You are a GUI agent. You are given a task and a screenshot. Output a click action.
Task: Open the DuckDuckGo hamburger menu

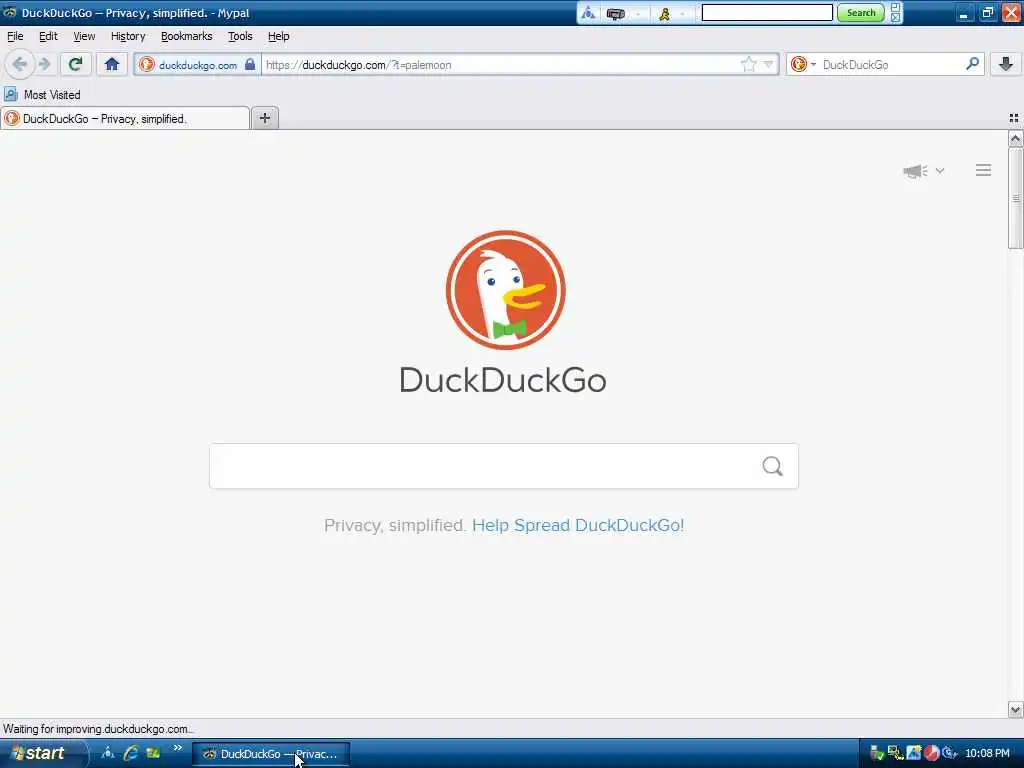pyautogui.click(x=984, y=170)
